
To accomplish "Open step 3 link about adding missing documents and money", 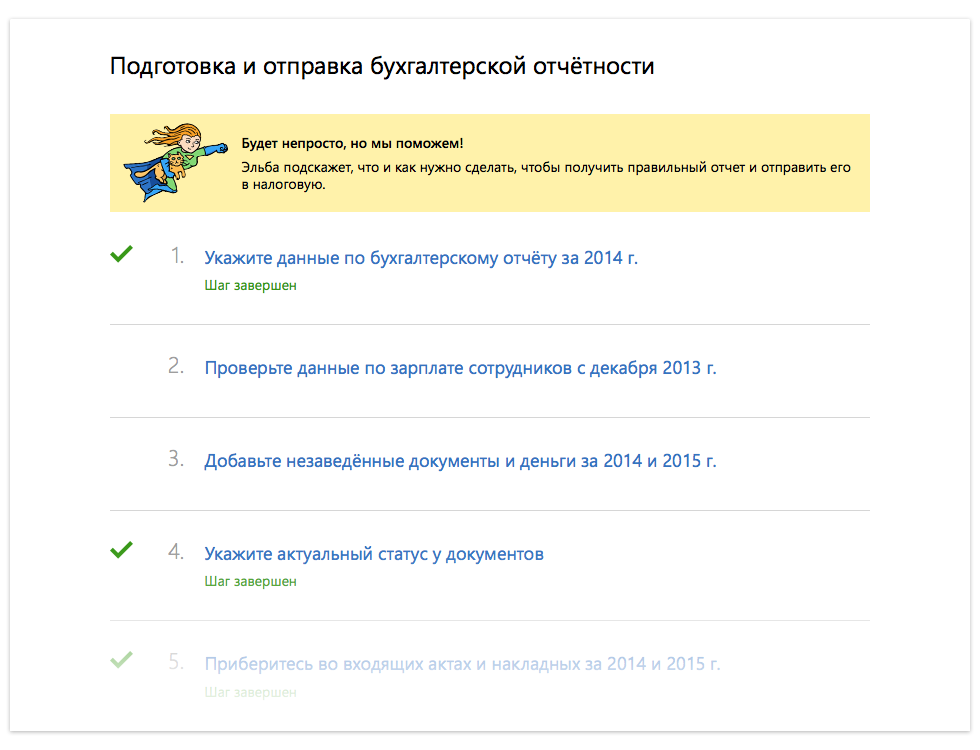I will (x=460, y=461).
